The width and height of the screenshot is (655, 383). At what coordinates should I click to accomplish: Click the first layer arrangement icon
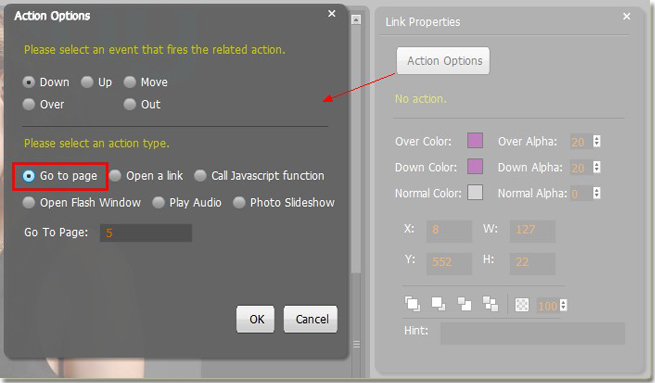coord(412,304)
